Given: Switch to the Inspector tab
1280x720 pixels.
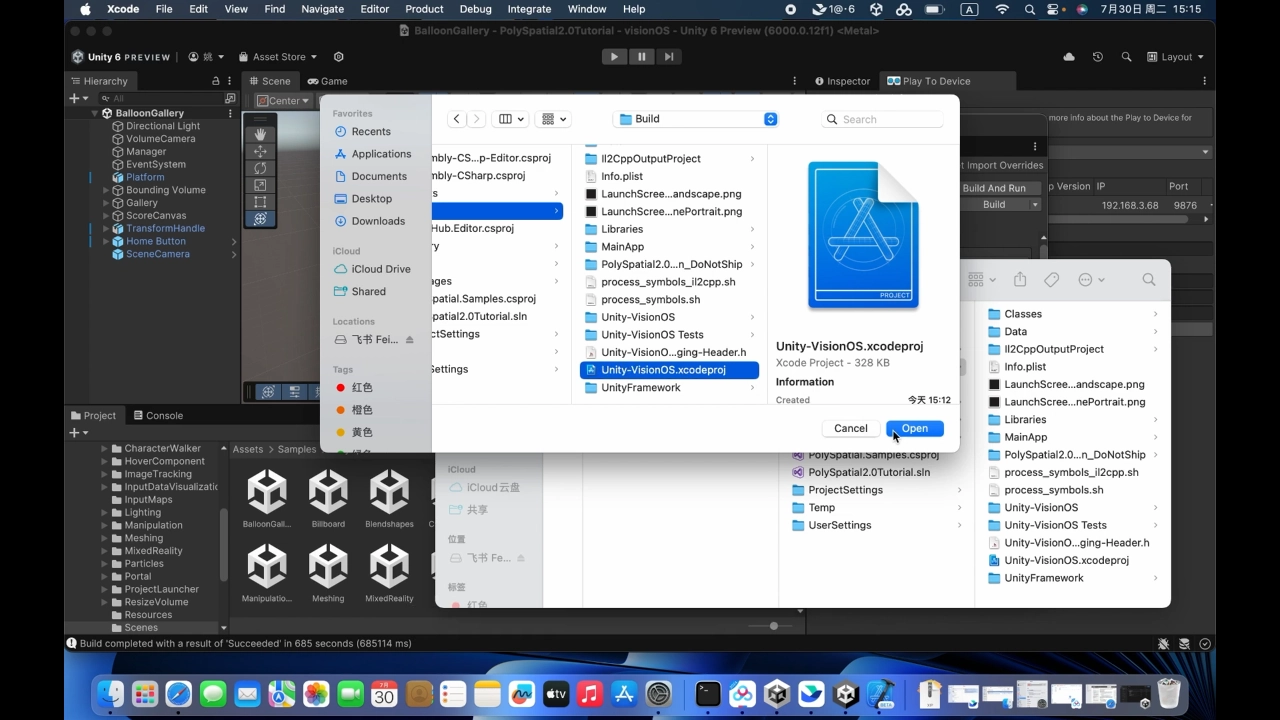Looking at the screenshot, I should point(843,81).
